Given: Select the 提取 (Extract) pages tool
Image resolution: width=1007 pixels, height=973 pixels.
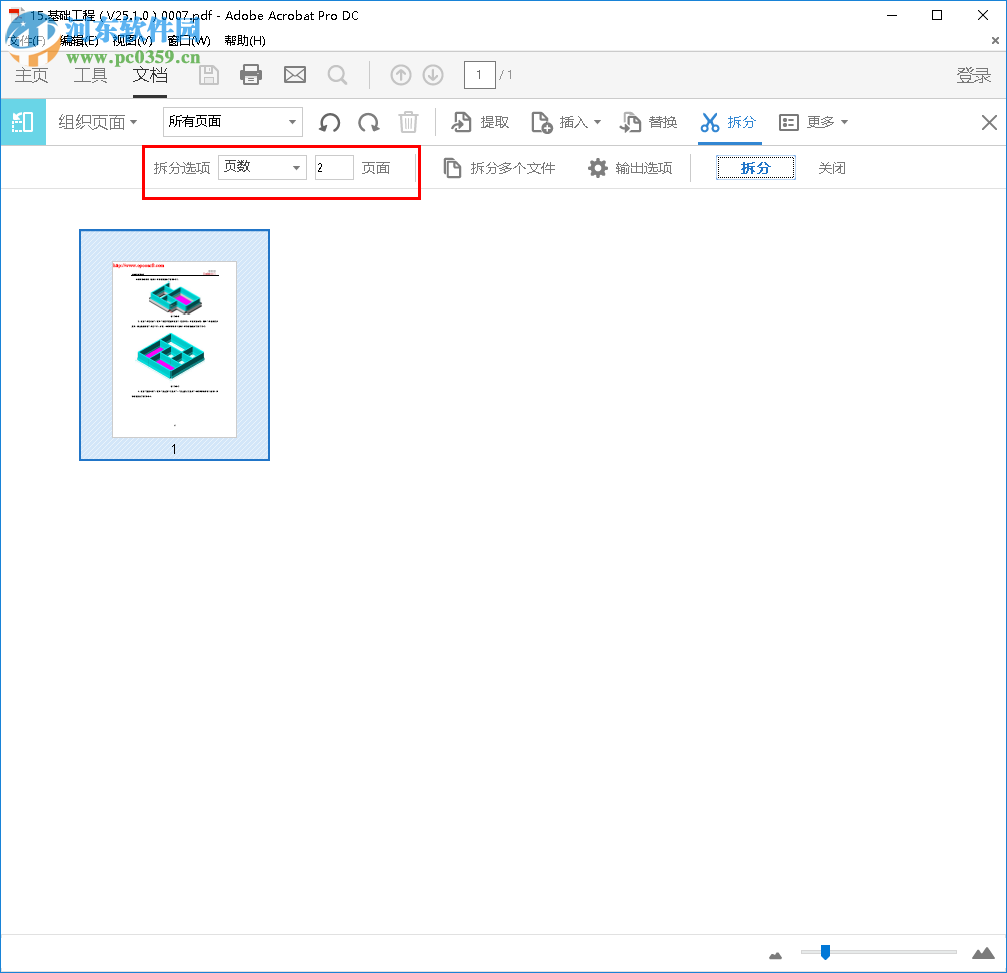Looking at the screenshot, I should point(481,122).
